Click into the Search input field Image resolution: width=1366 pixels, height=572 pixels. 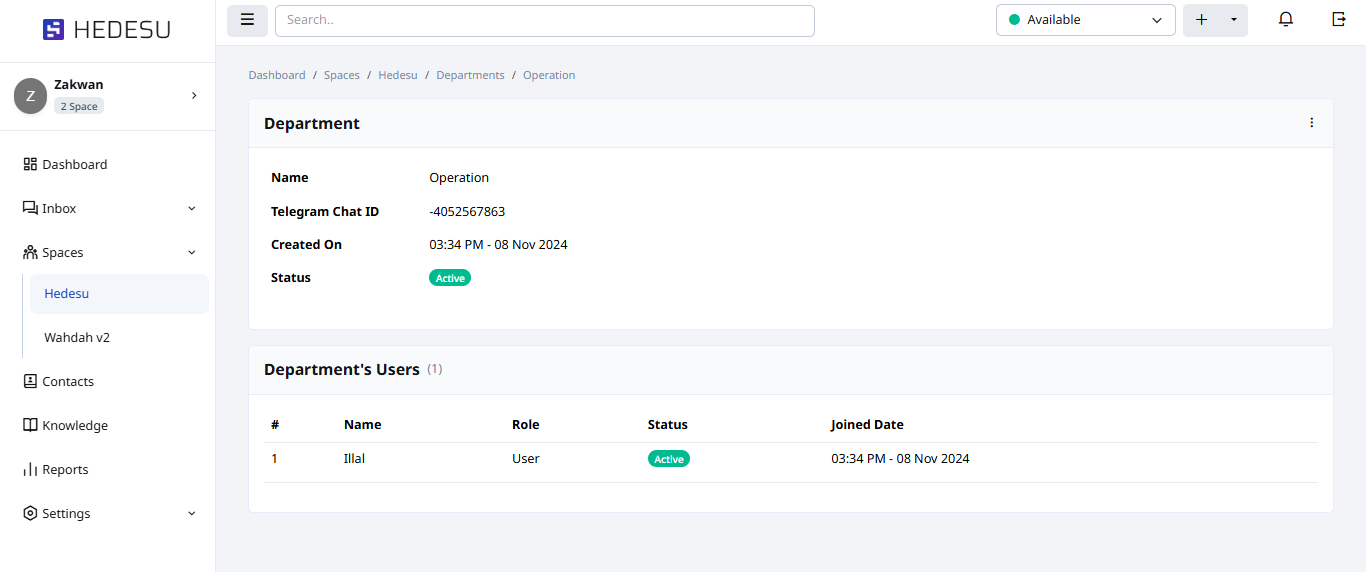click(x=544, y=20)
